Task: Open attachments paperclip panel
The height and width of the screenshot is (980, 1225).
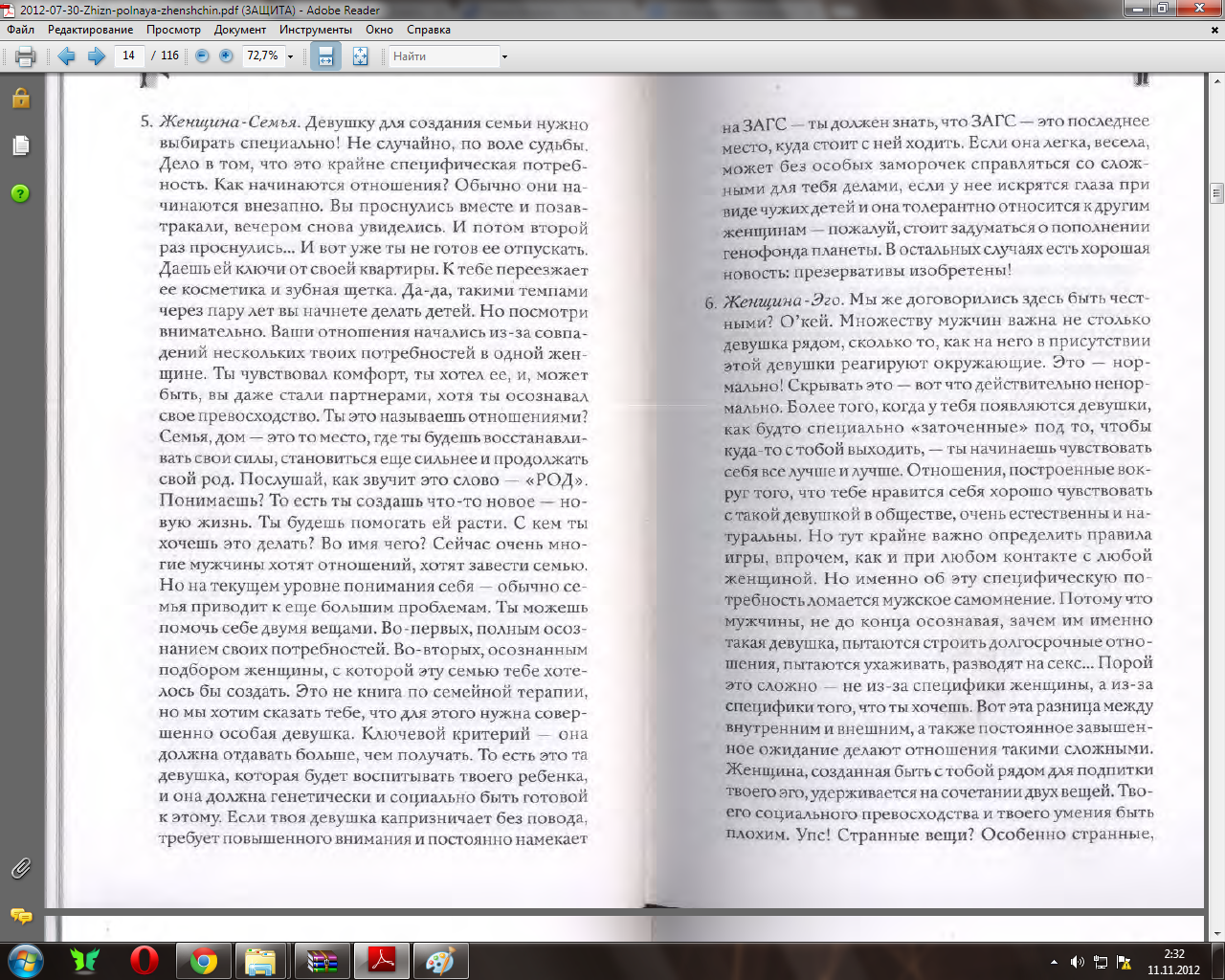Action: pos(21,869)
